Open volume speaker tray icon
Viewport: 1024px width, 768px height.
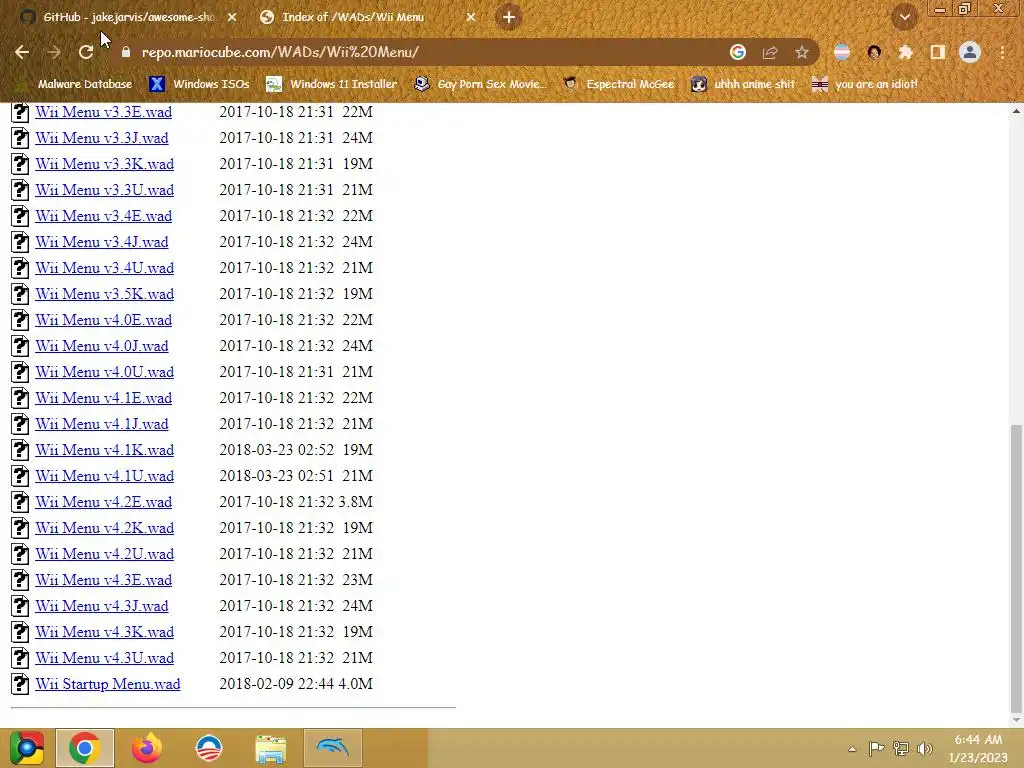click(925, 748)
